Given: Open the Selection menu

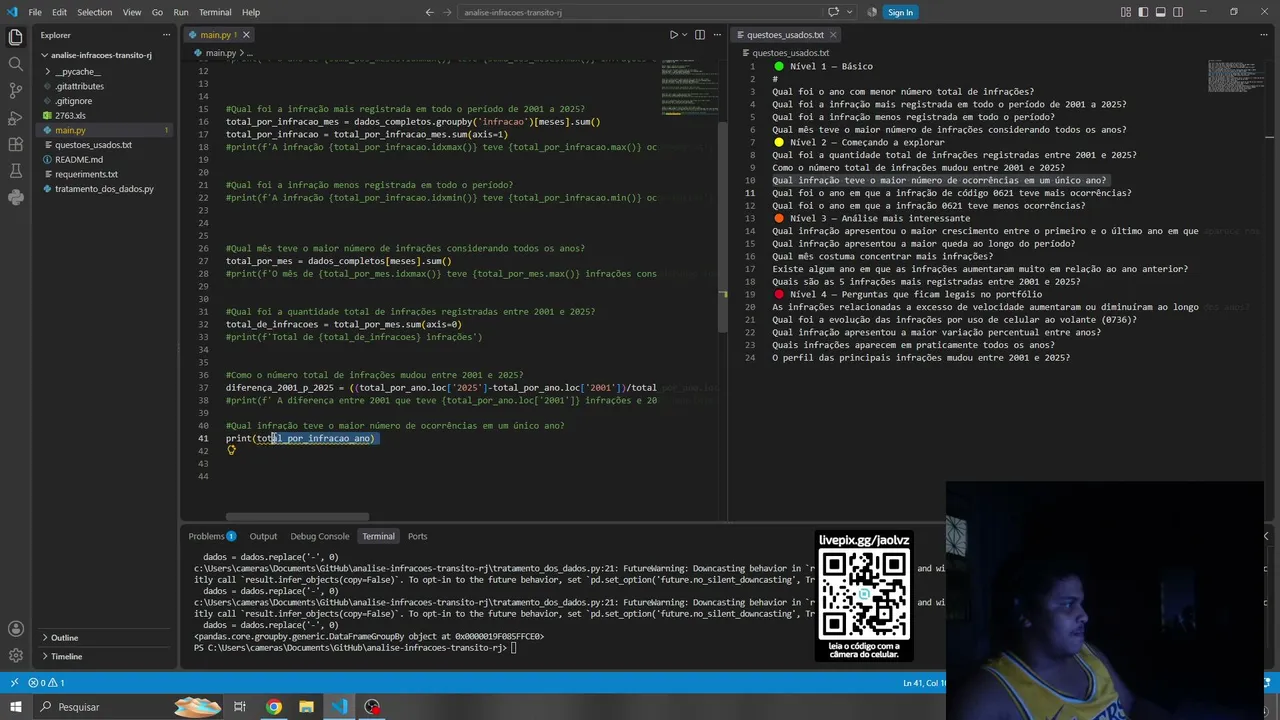Looking at the screenshot, I should 95,12.
